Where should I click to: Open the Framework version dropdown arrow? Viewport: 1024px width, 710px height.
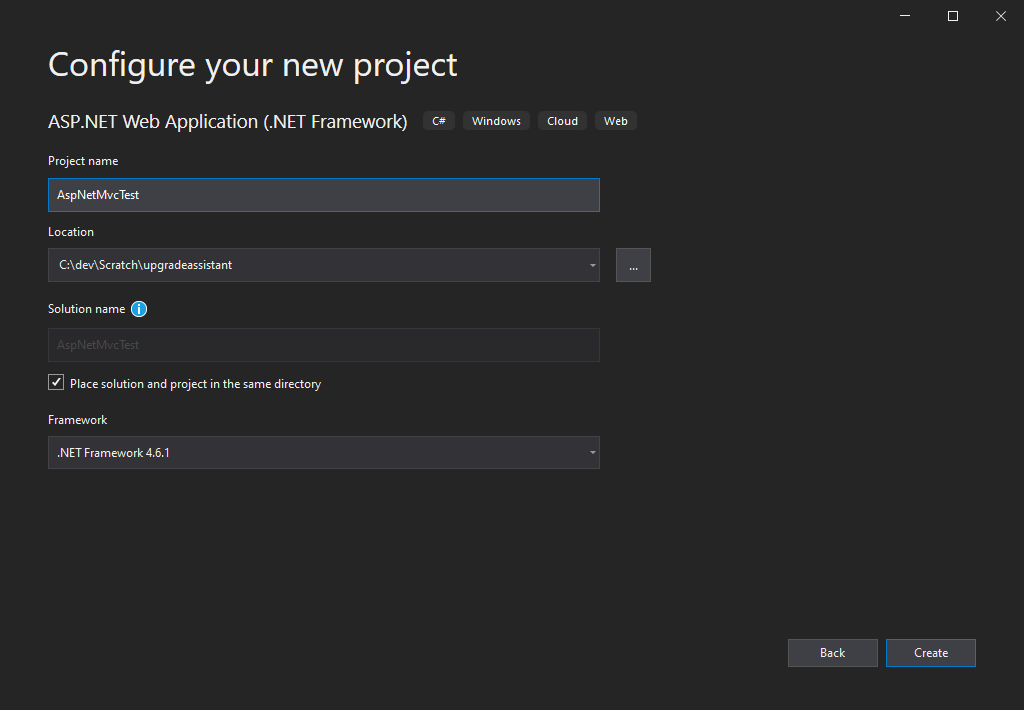tap(592, 453)
